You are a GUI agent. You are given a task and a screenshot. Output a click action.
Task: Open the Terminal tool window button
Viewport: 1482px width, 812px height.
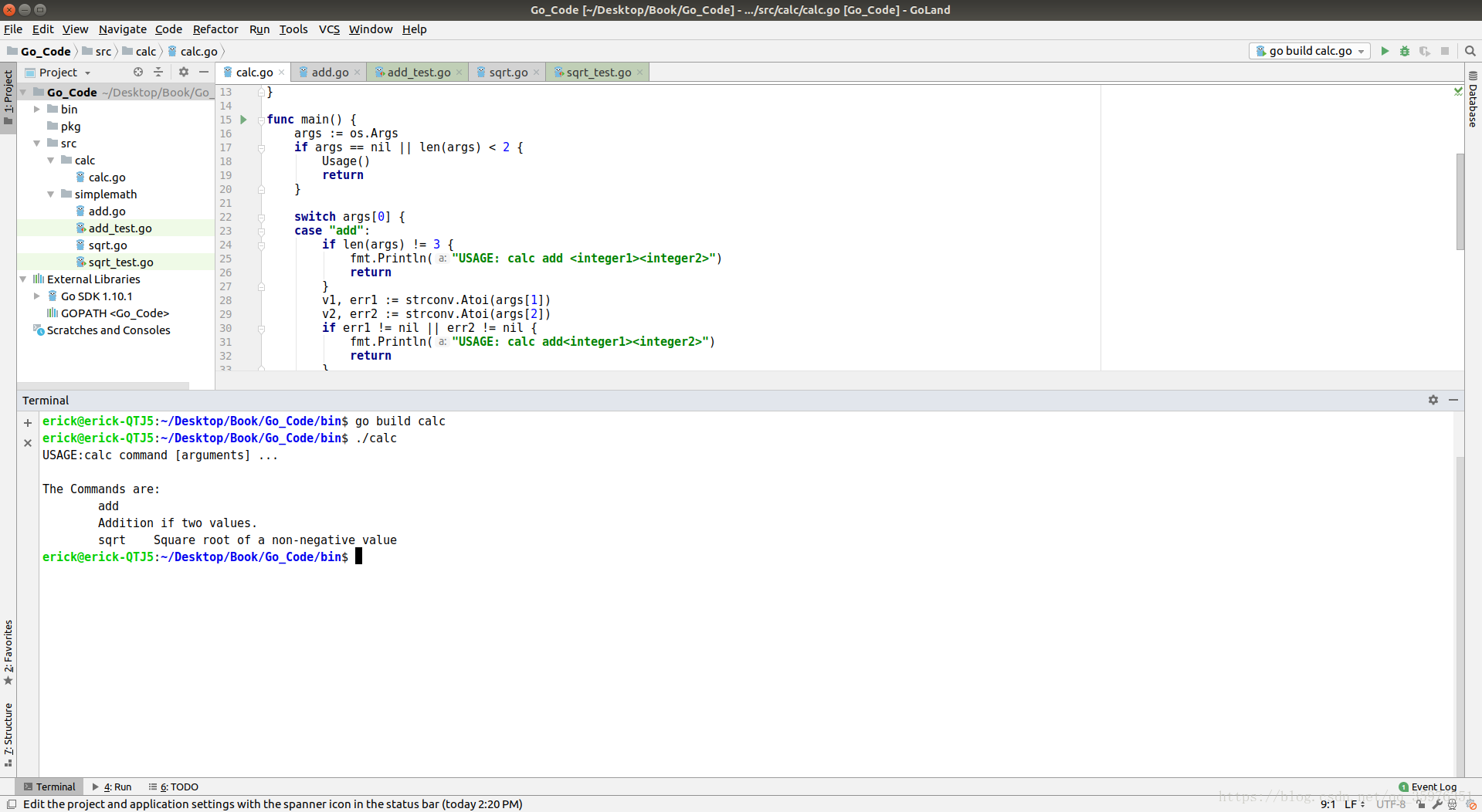click(49, 787)
